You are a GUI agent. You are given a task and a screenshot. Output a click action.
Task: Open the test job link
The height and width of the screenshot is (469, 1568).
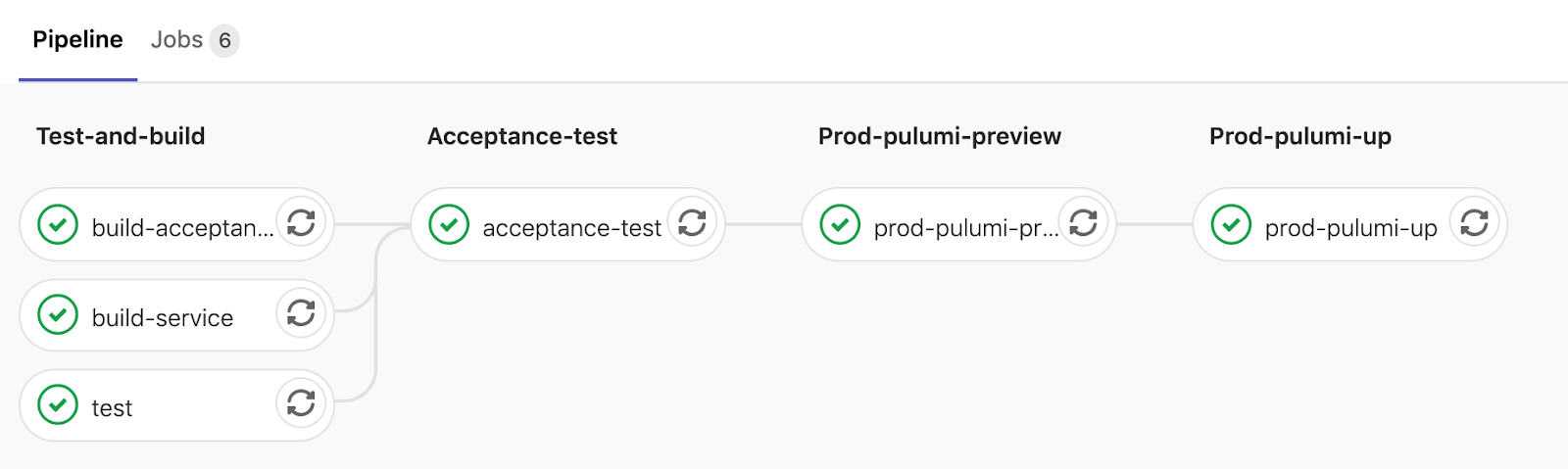(x=112, y=407)
